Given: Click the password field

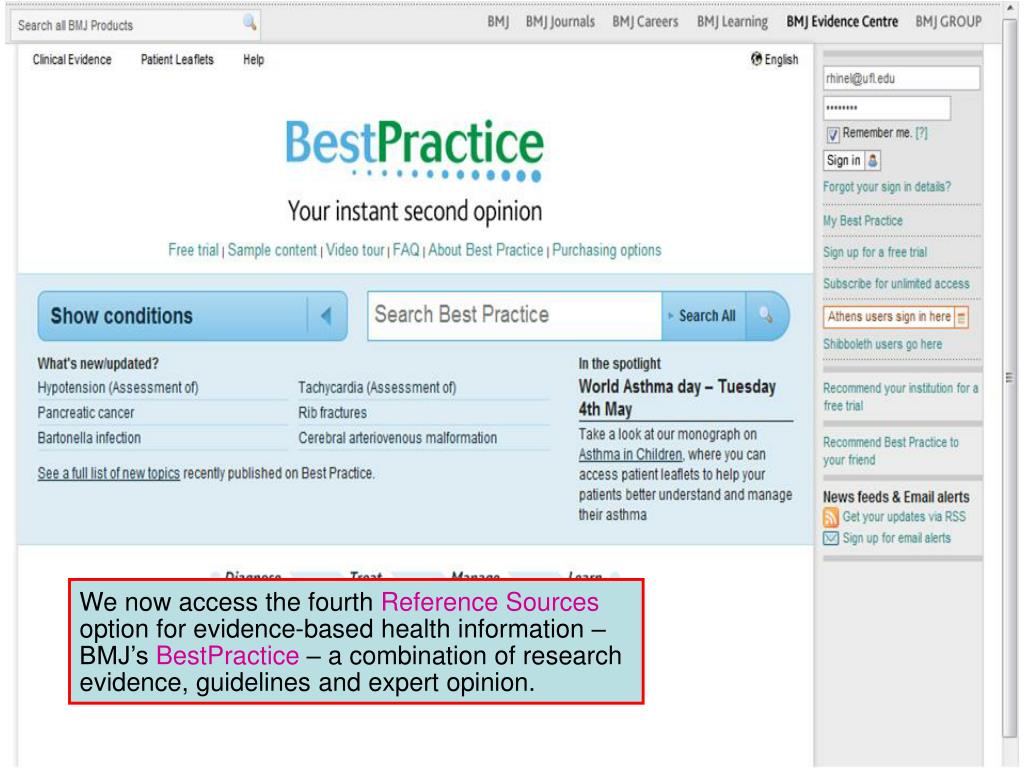Looking at the screenshot, I should (886, 108).
